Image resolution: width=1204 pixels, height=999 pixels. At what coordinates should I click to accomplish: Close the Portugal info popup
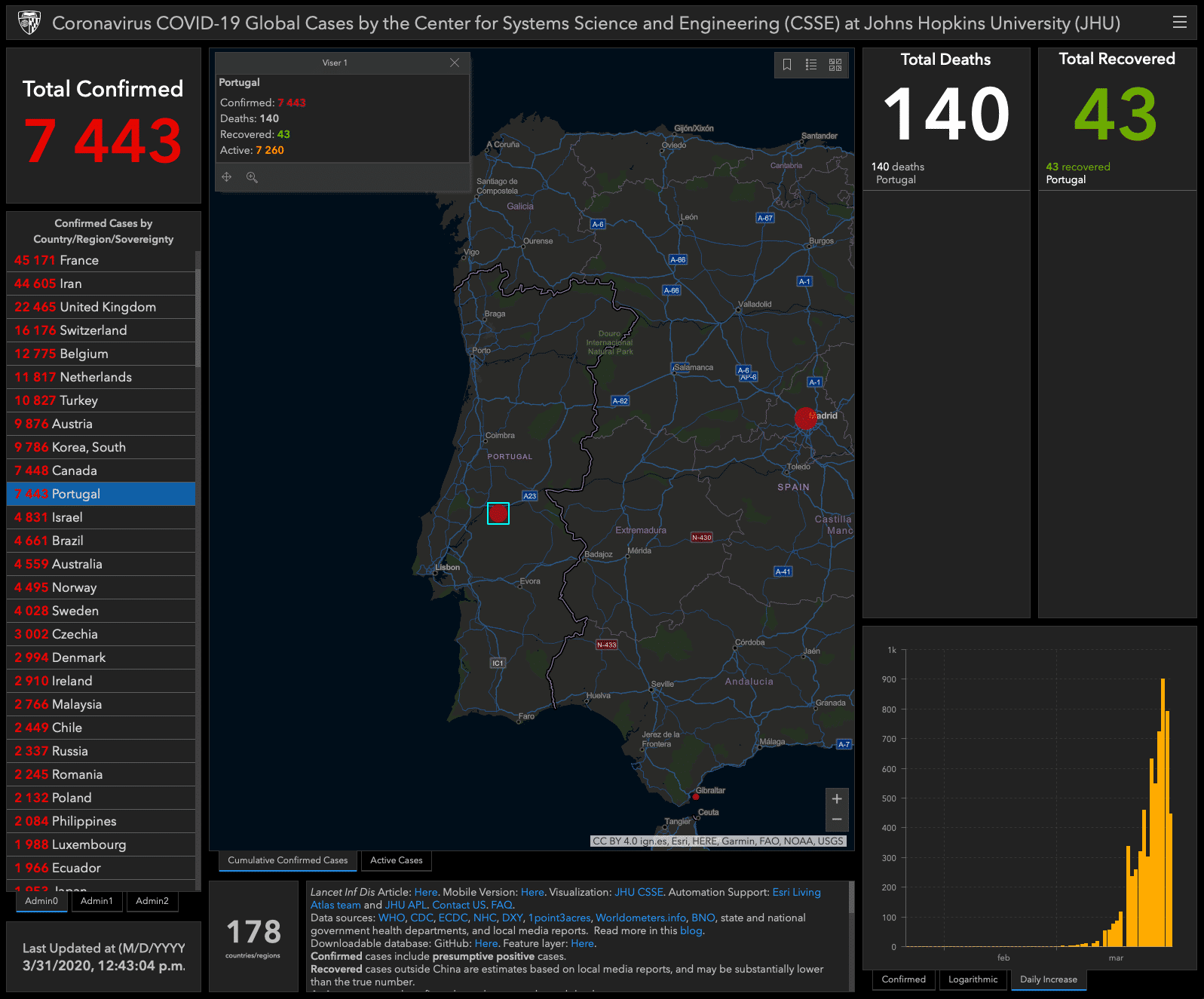[455, 63]
